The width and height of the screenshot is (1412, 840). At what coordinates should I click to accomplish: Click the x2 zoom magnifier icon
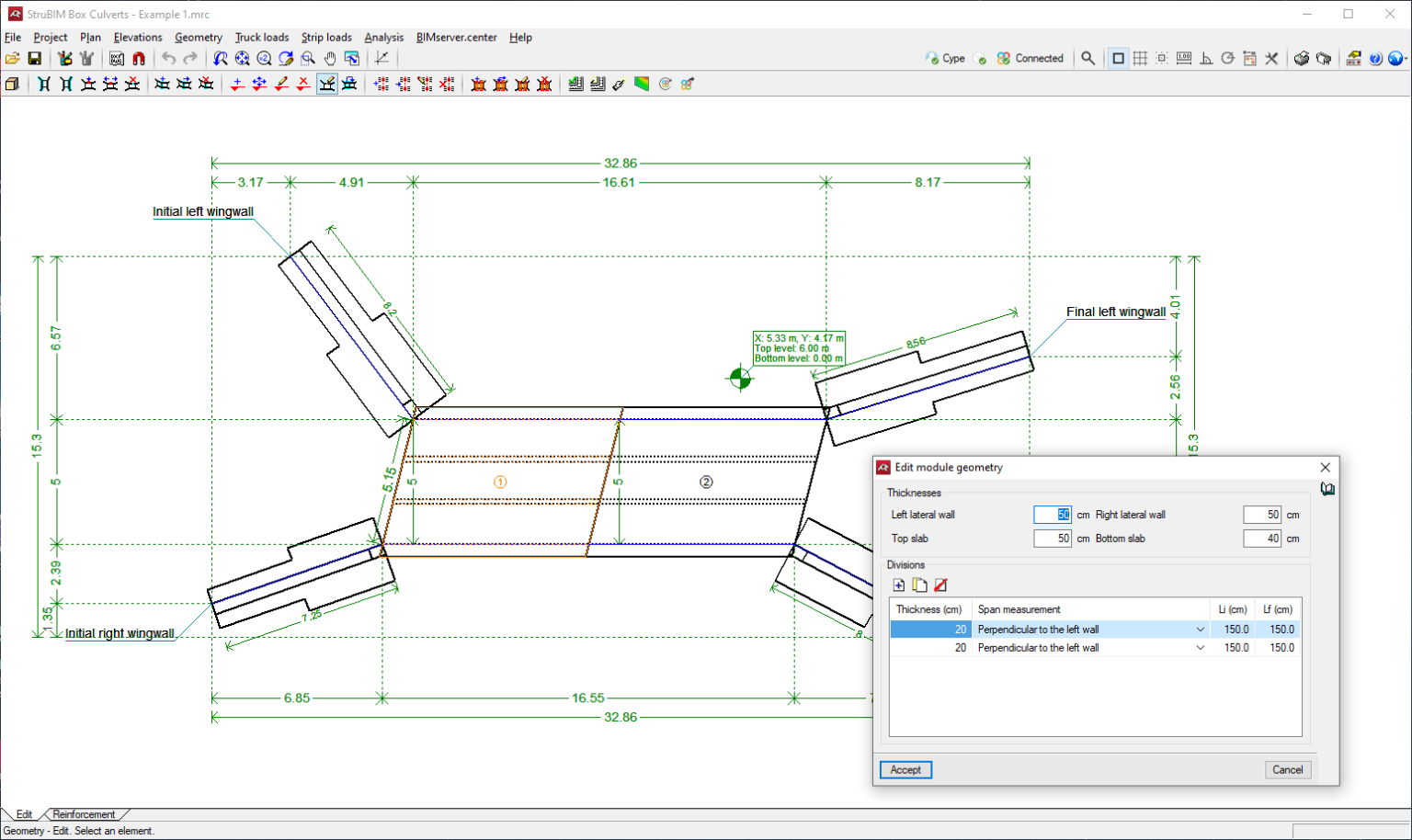pos(264,58)
